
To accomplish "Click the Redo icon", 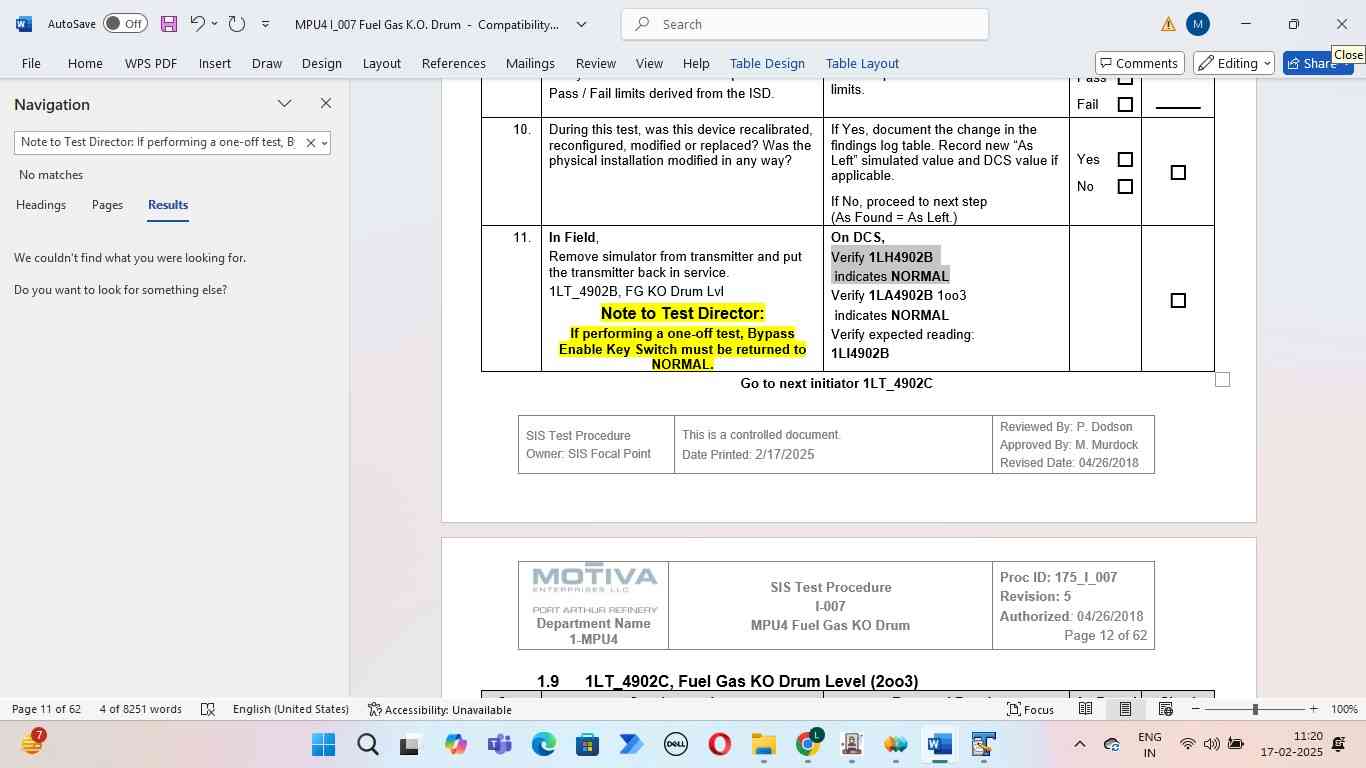I will click(237, 23).
